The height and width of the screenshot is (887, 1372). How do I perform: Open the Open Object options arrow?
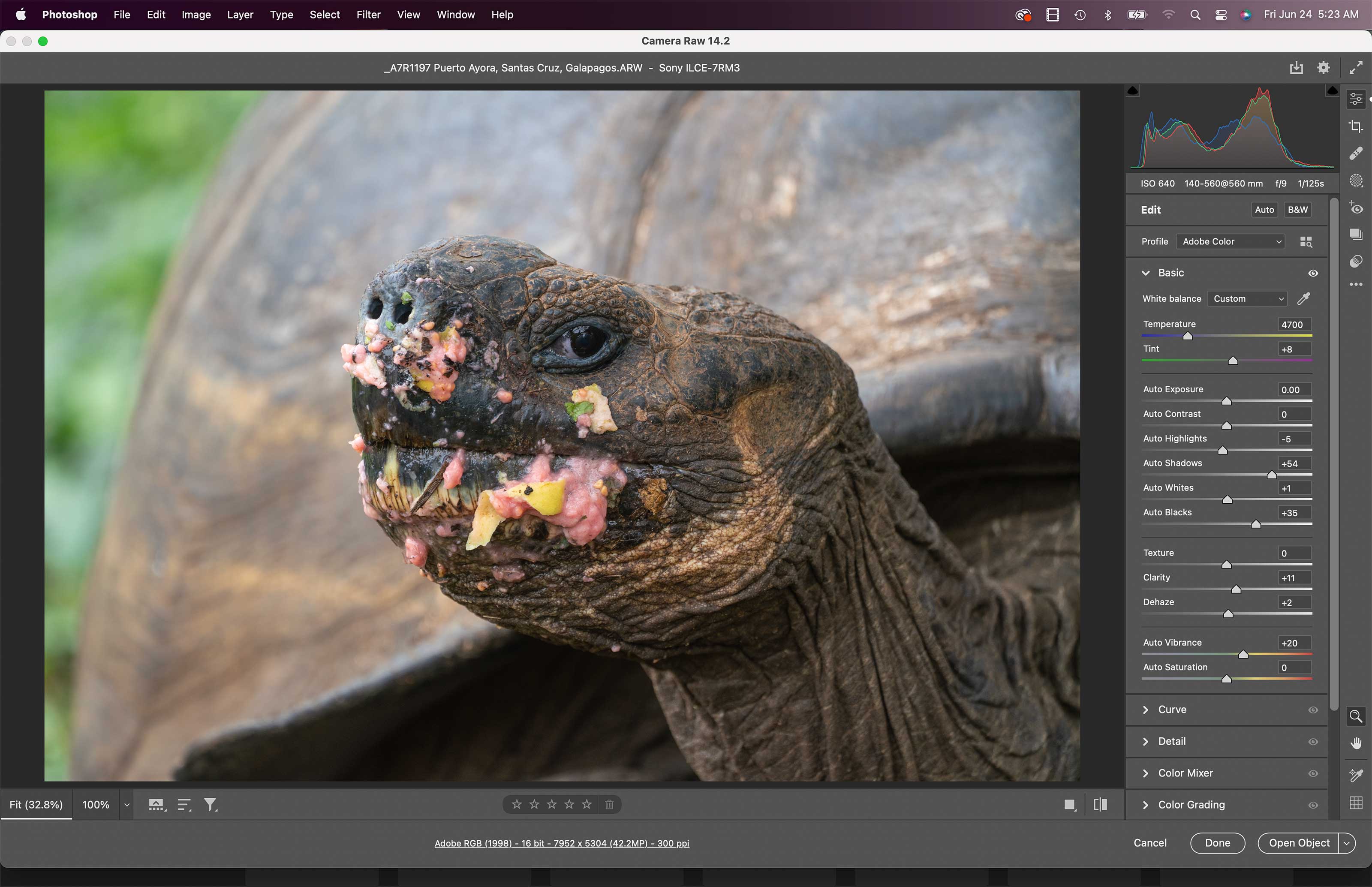pyautogui.click(x=1347, y=843)
